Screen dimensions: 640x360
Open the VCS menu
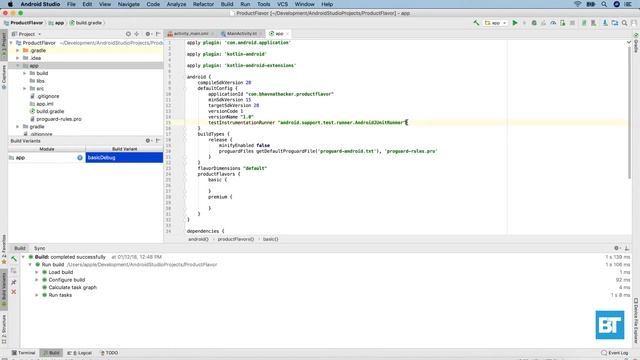coord(282,4)
